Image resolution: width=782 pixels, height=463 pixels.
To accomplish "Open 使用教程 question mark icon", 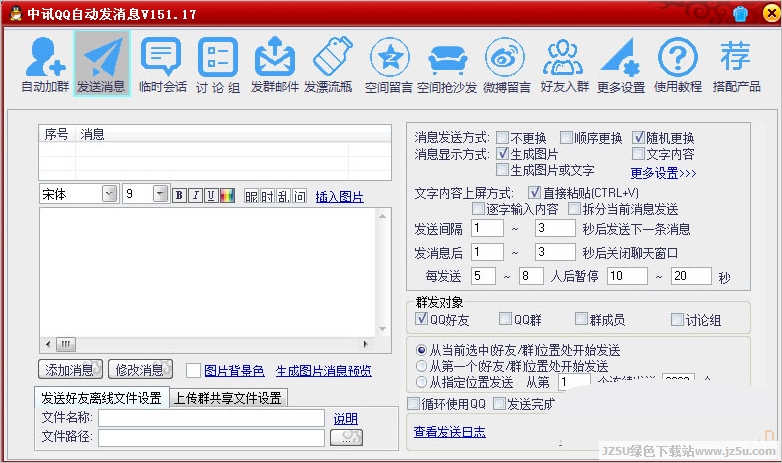I will [x=678, y=64].
